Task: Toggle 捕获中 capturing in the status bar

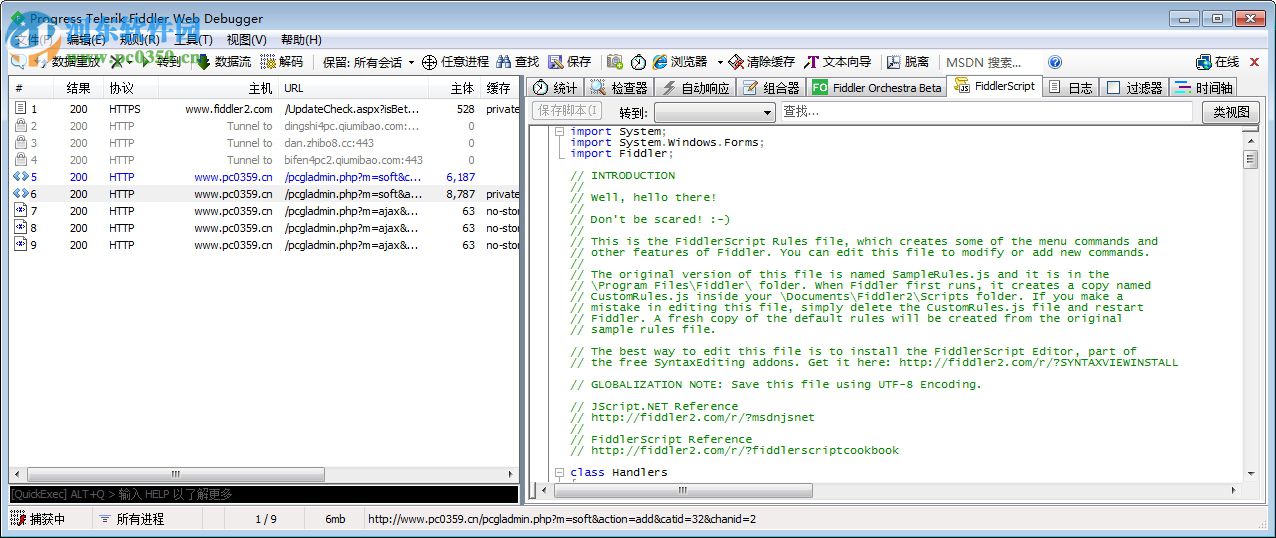Action: (38, 519)
